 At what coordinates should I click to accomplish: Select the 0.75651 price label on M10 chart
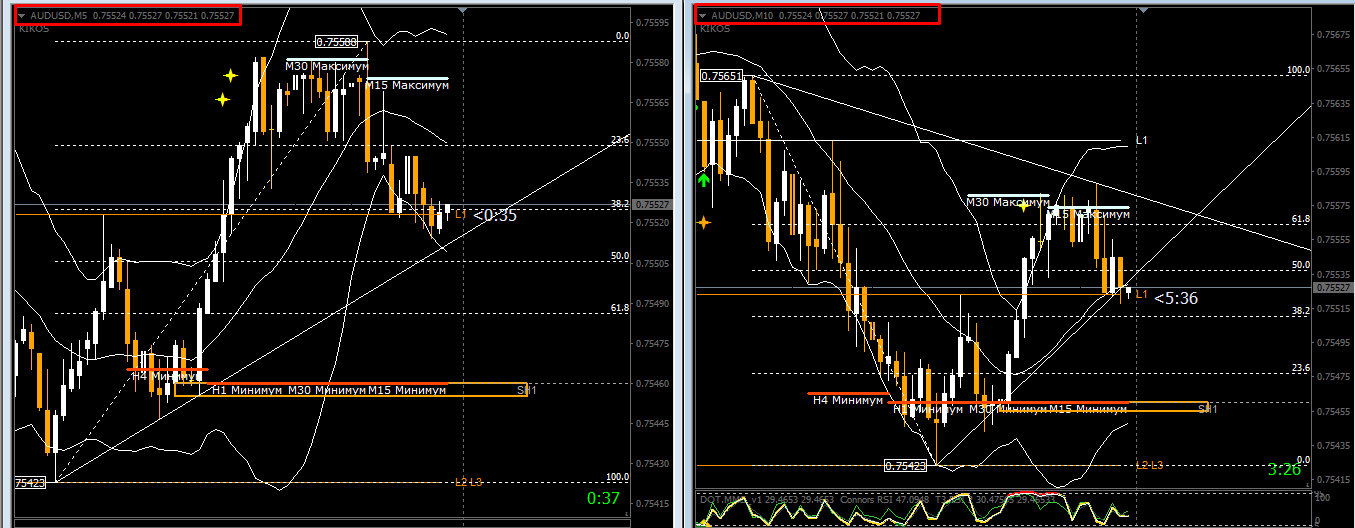722,76
